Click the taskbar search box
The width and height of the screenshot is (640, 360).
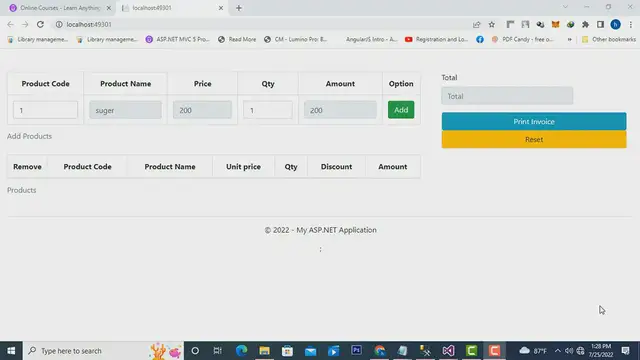click(x=103, y=351)
